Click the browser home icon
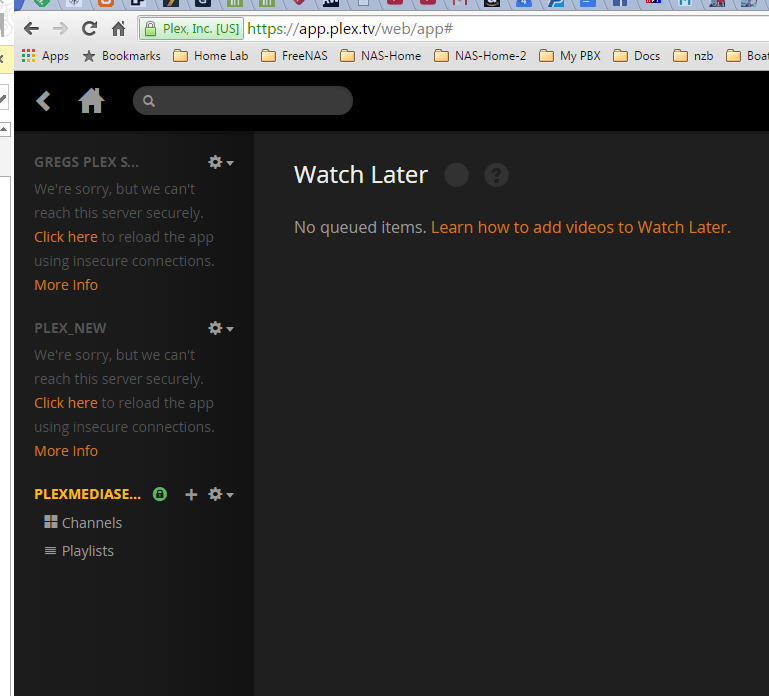 [119, 28]
